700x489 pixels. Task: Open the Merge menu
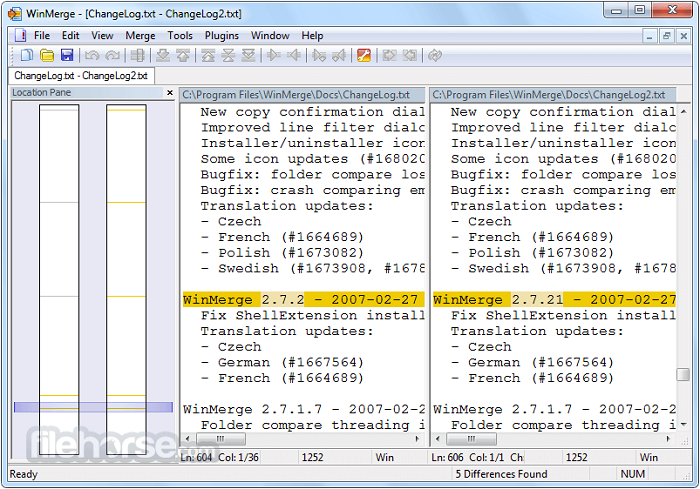(140, 35)
